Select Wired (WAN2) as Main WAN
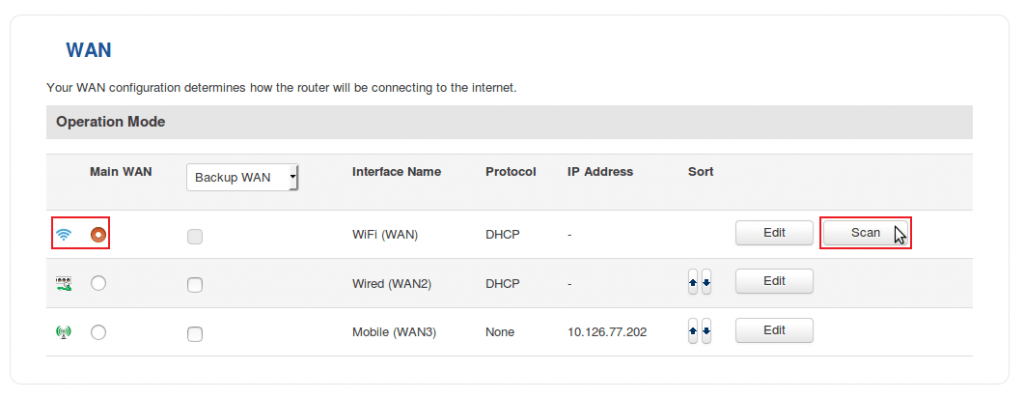 99,283
